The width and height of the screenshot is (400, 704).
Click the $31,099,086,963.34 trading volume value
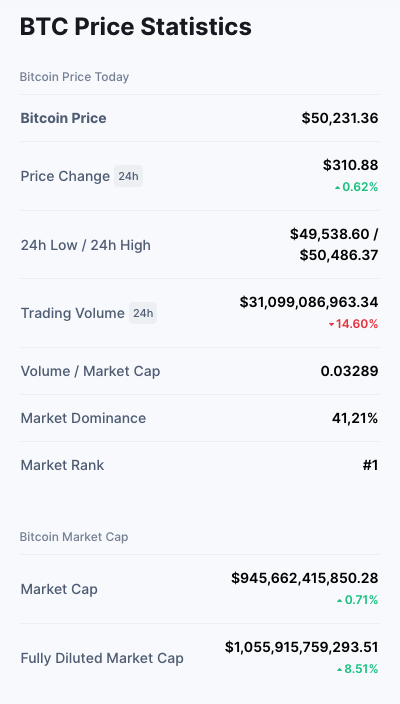pos(309,302)
